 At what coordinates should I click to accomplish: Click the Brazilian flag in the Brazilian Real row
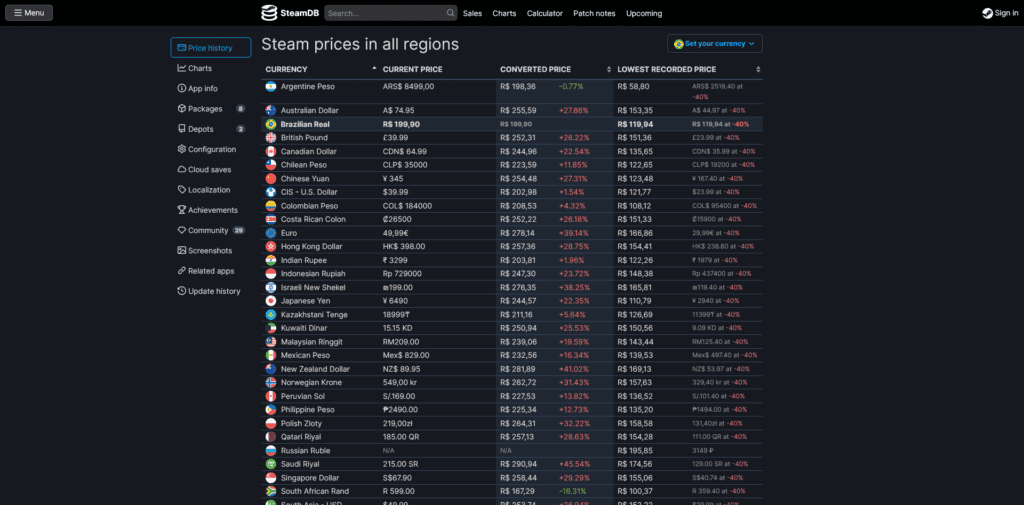(270, 124)
